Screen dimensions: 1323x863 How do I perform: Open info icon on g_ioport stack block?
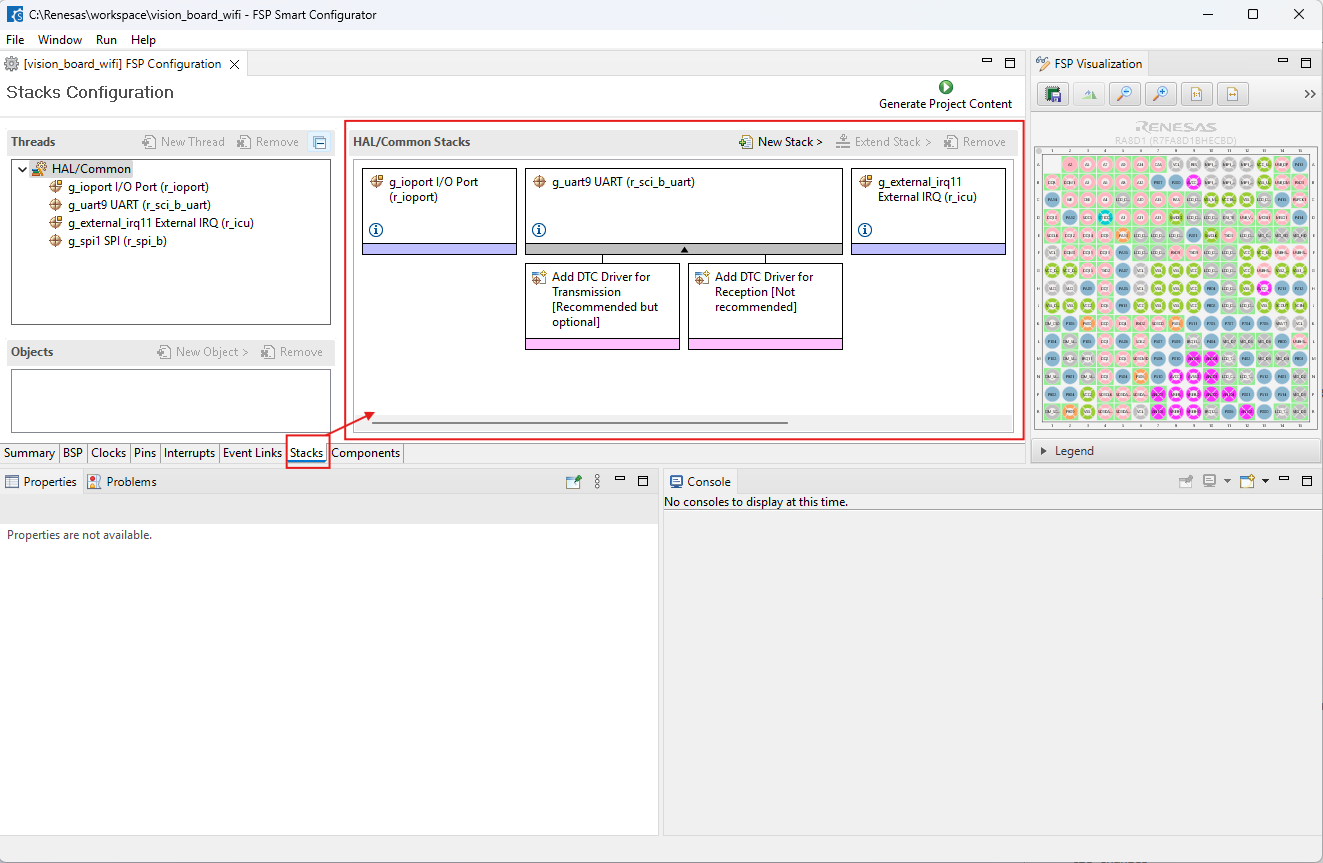click(x=376, y=230)
